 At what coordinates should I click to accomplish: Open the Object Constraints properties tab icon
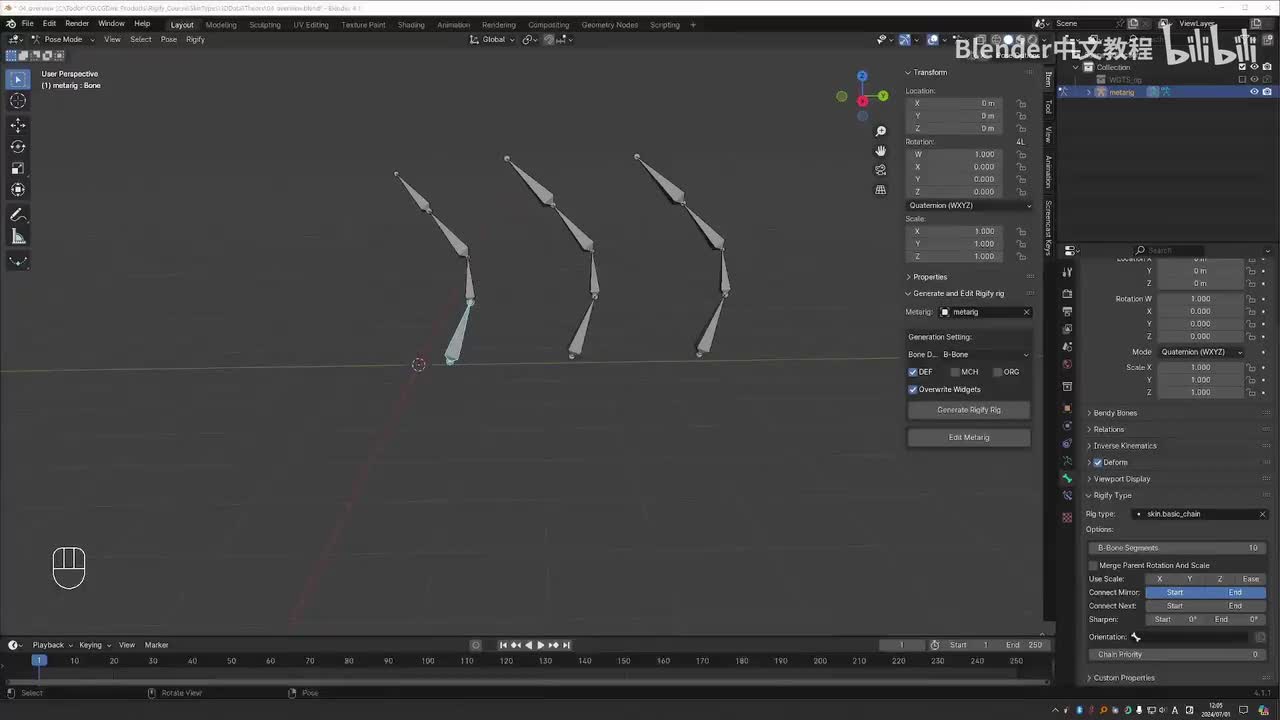click(x=1067, y=444)
